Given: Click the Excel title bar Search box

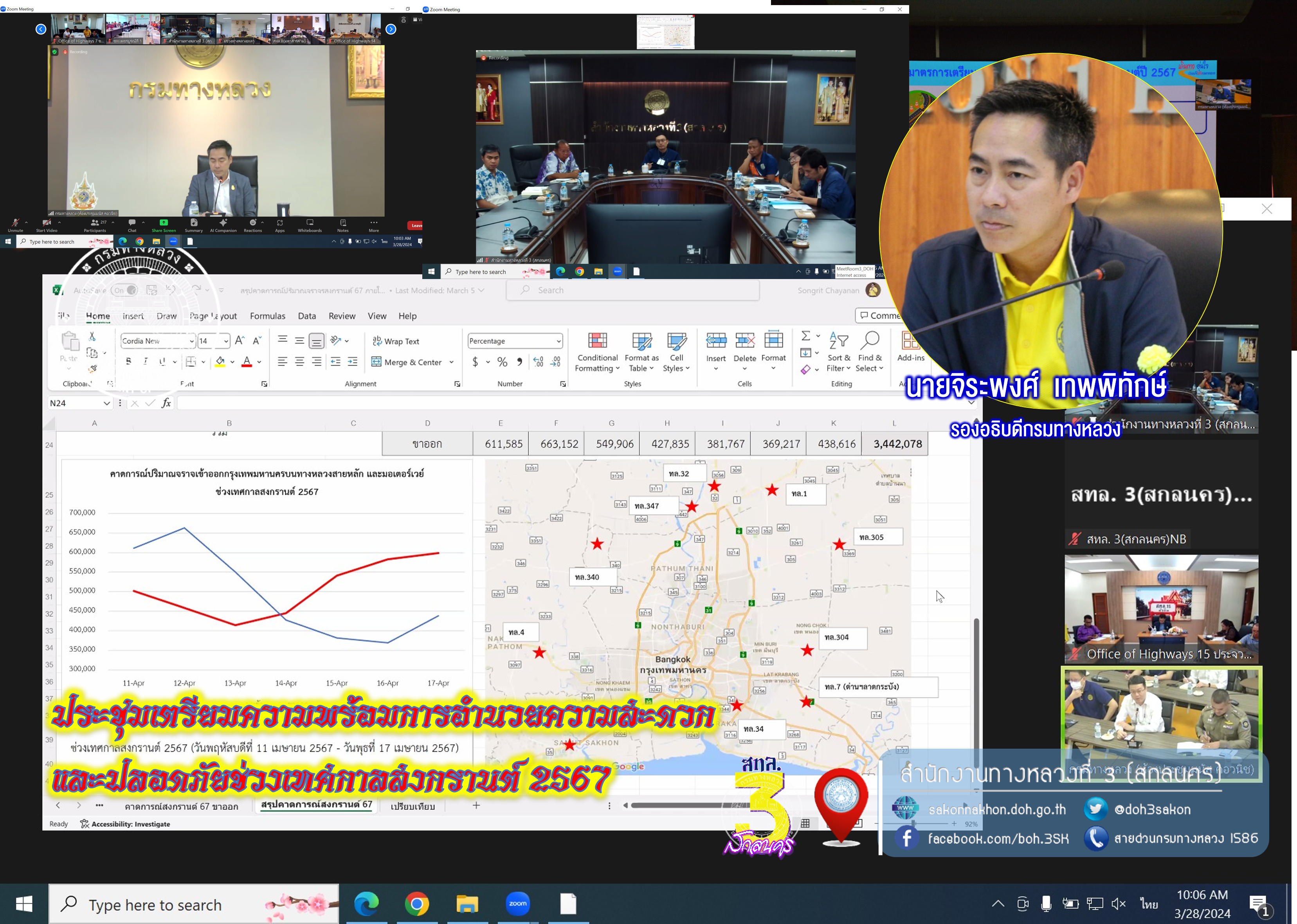Looking at the screenshot, I should coord(631,290).
